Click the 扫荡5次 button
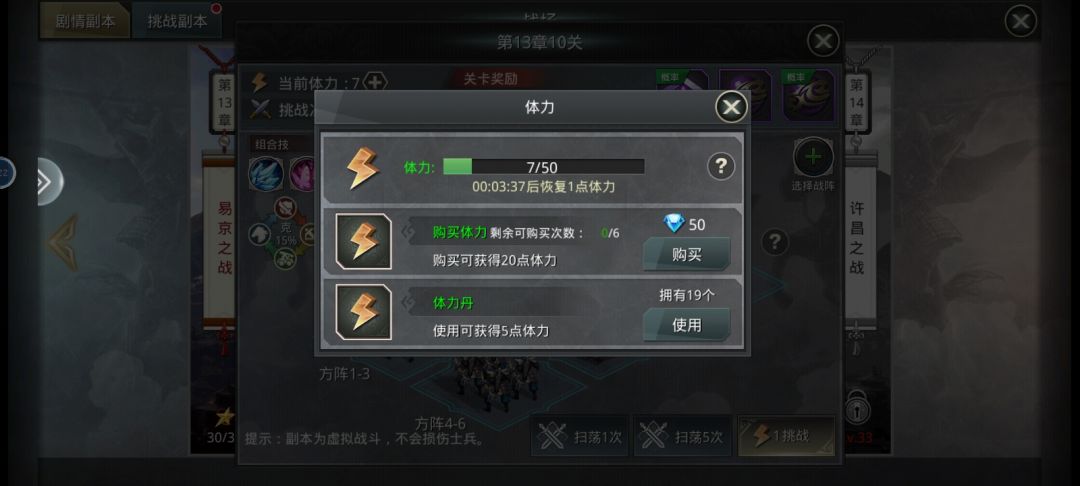The height and width of the screenshot is (486, 1080). click(x=681, y=436)
